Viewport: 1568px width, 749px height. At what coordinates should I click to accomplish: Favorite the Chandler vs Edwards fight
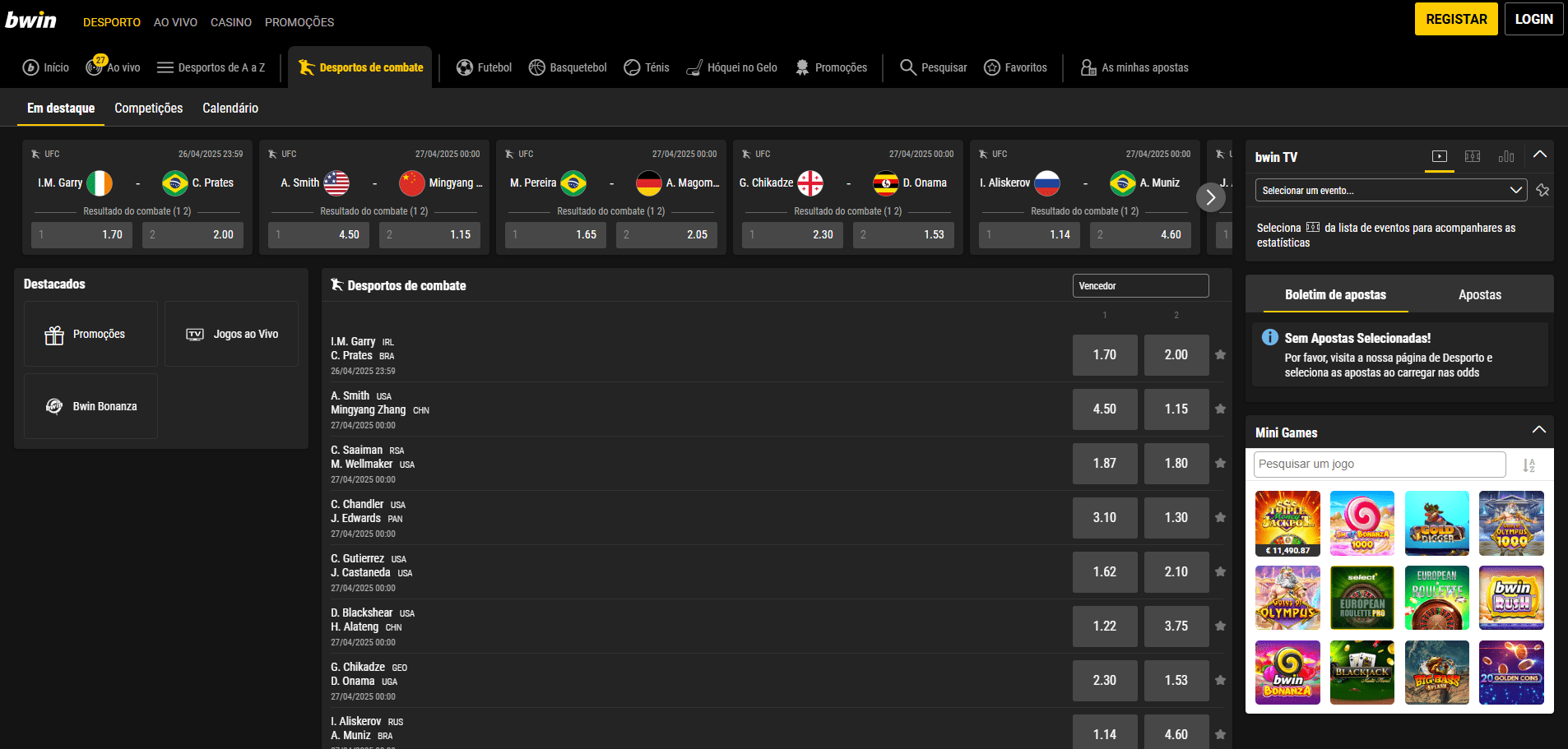1221,518
